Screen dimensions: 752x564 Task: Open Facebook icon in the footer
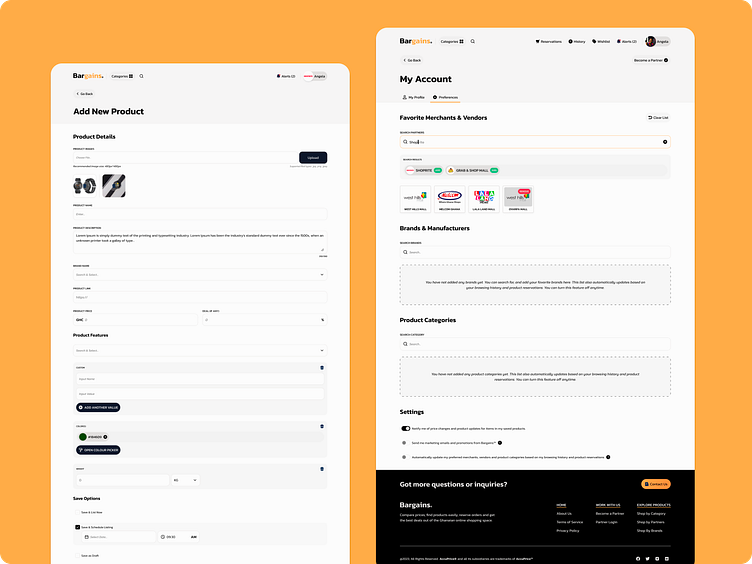click(x=638, y=559)
